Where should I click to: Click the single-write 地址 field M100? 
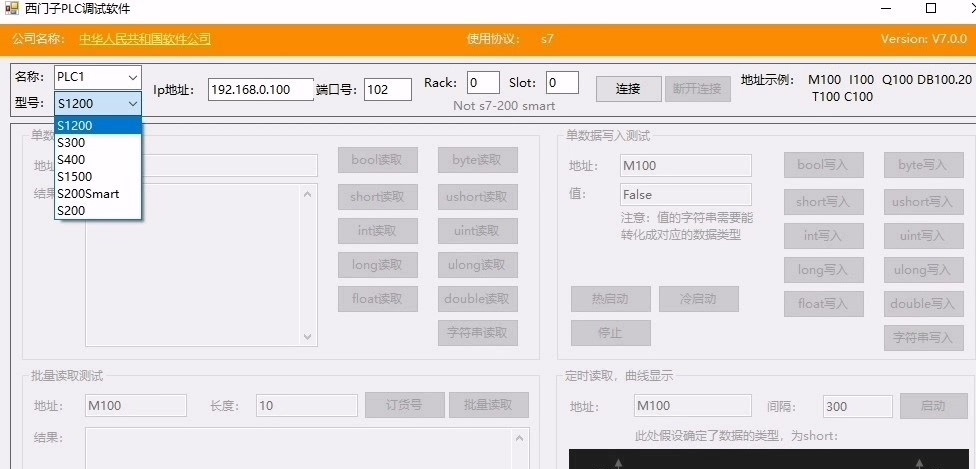point(685,166)
